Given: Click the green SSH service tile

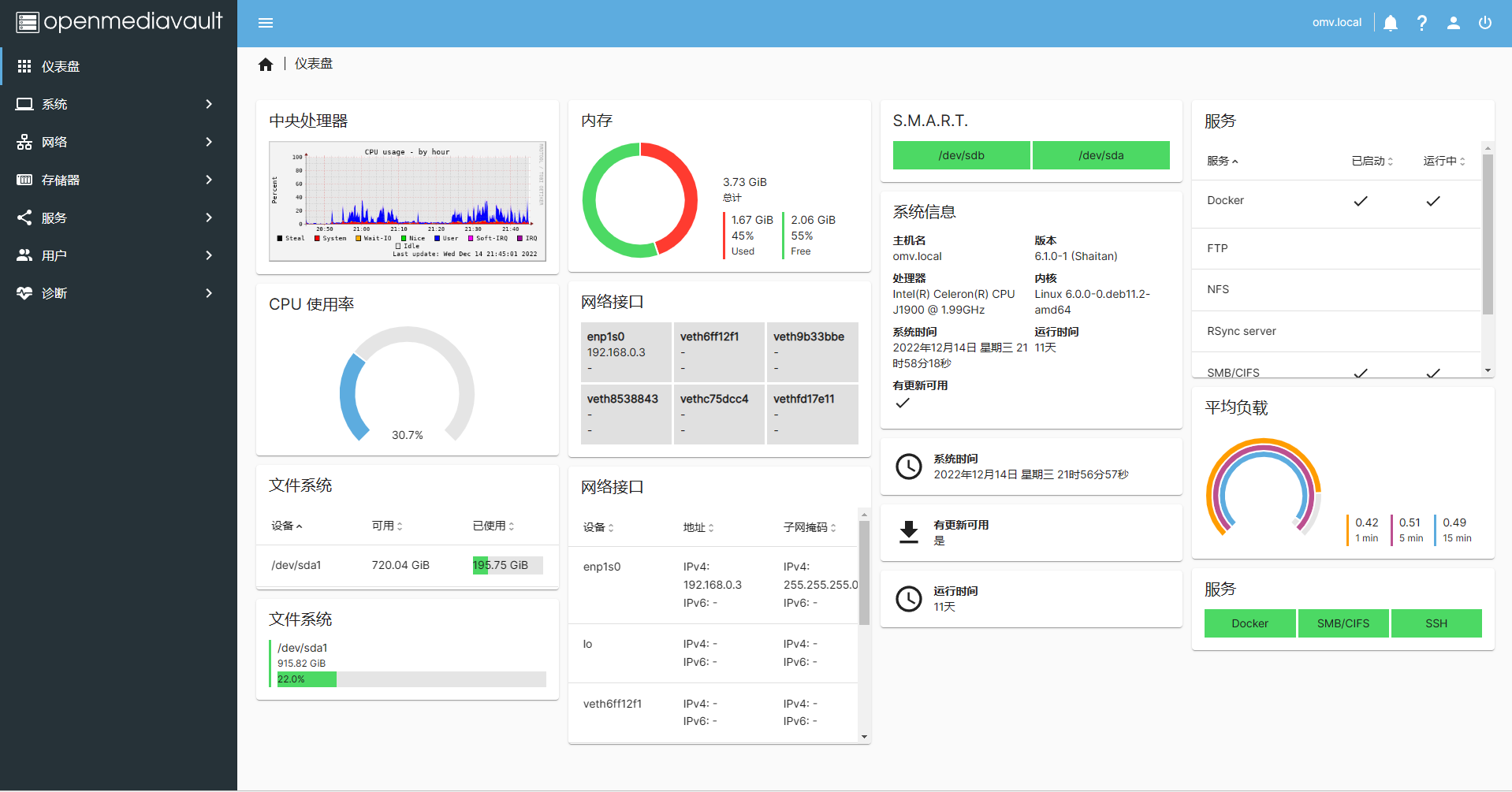Looking at the screenshot, I should (x=1436, y=623).
